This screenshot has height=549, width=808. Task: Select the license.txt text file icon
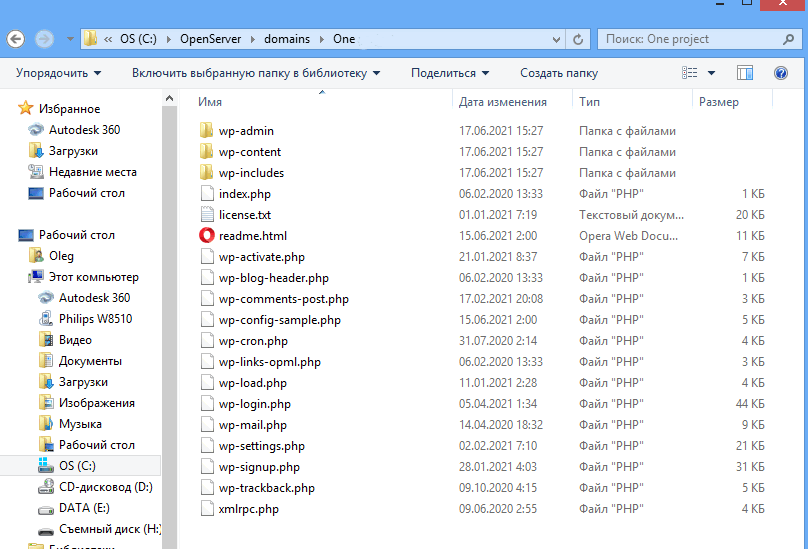pyautogui.click(x=207, y=214)
